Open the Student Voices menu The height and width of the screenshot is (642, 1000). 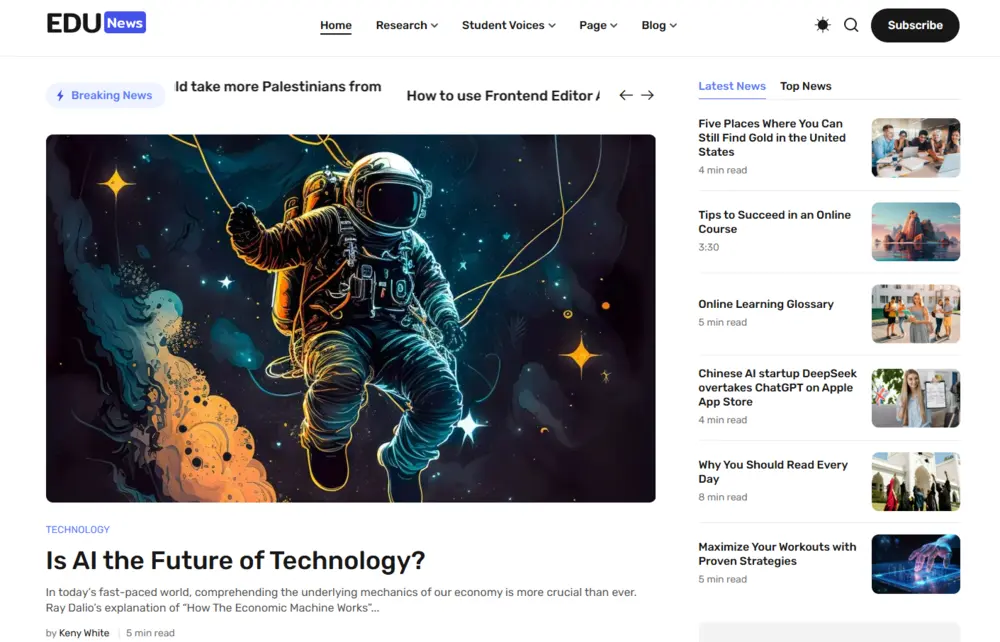click(508, 25)
